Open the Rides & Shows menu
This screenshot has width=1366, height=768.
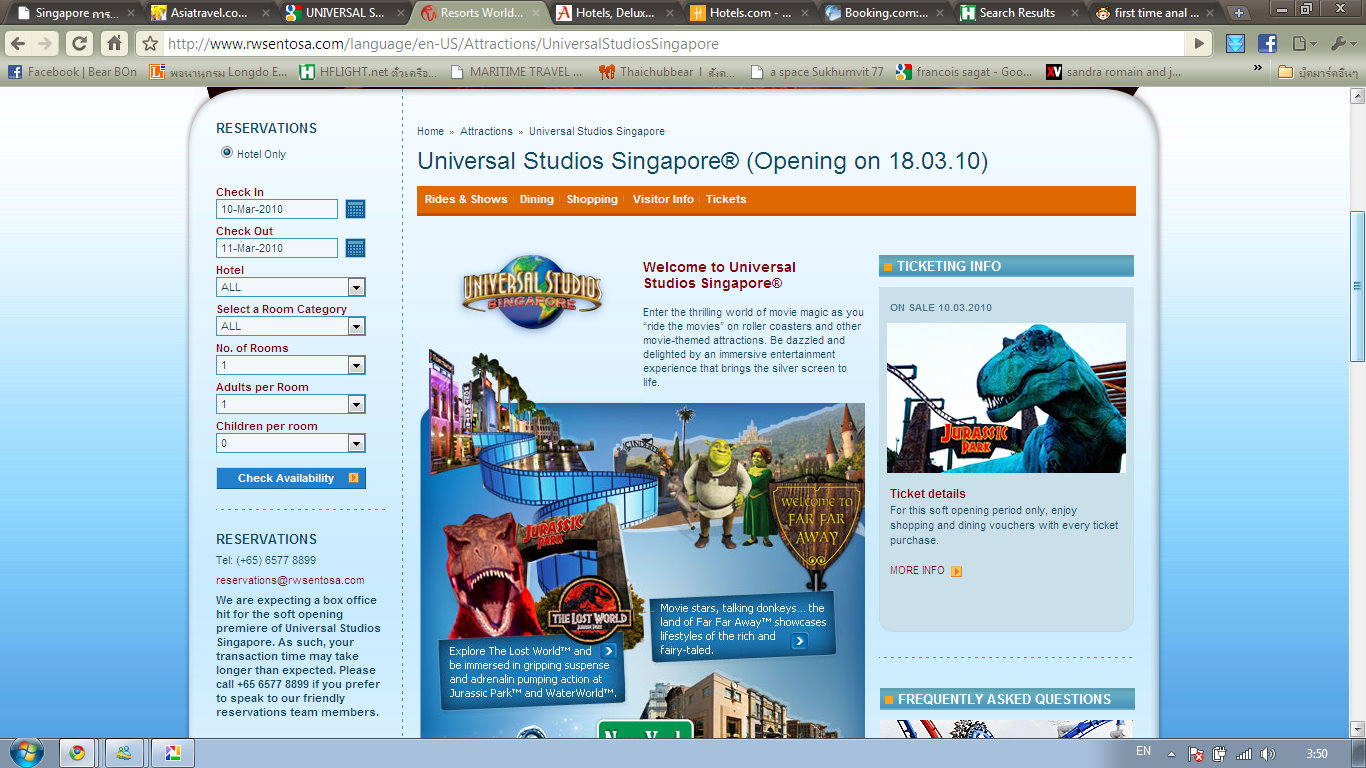(x=466, y=199)
